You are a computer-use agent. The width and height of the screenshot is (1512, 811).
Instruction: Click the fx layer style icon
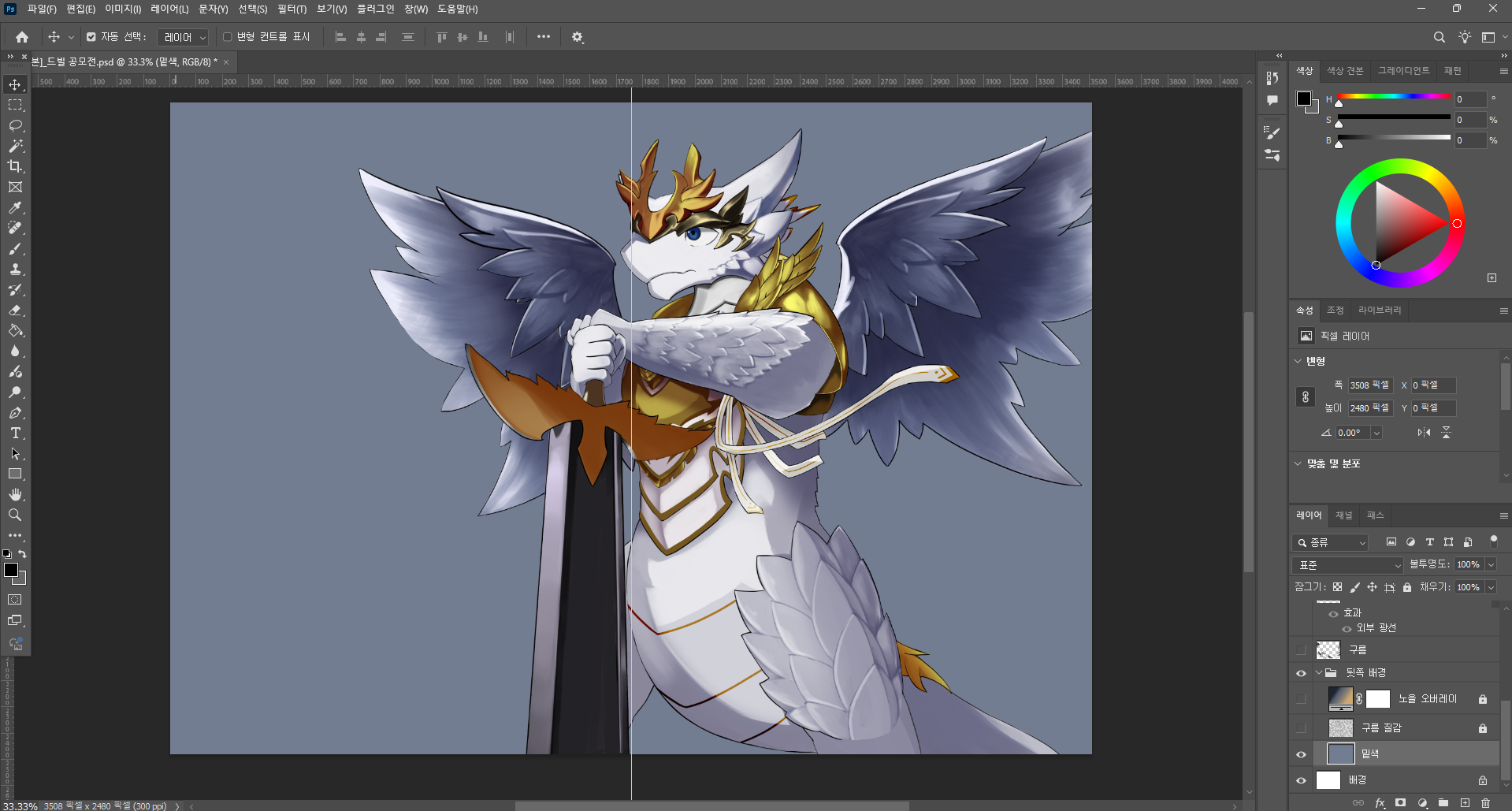coord(1380,803)
